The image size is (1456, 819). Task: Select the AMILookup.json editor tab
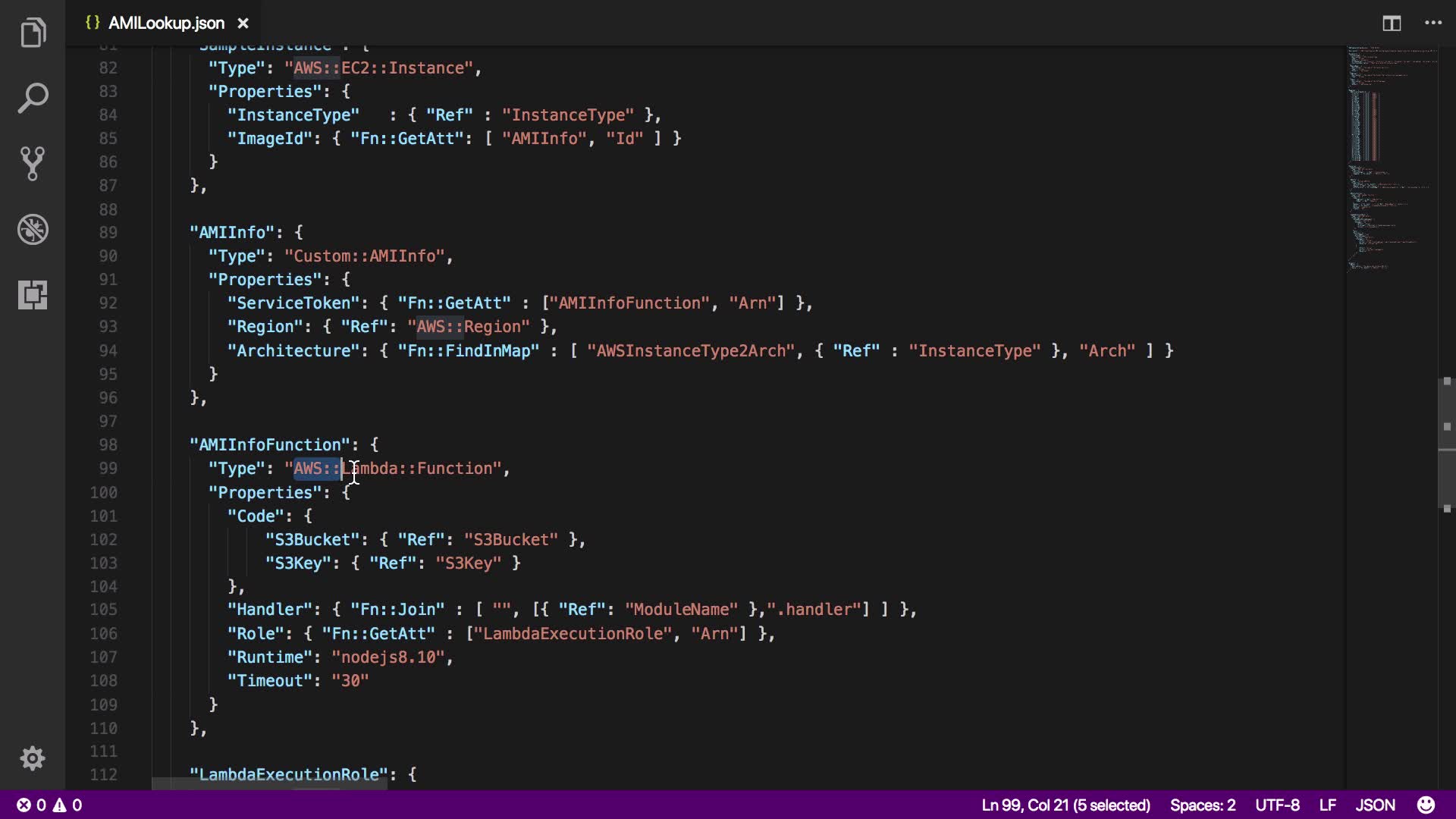[165, 24]
